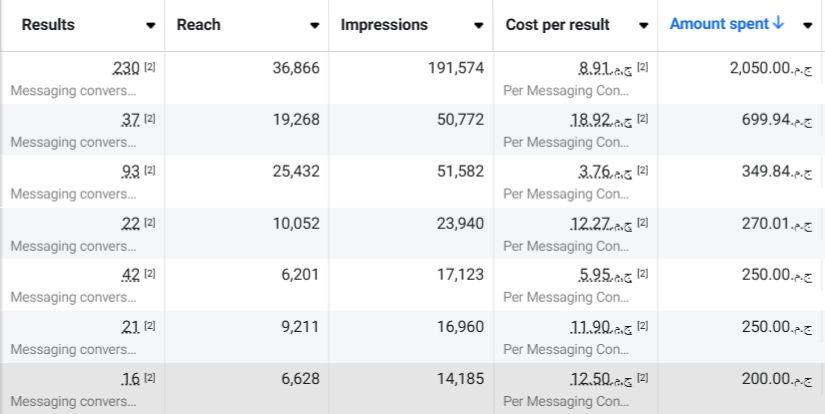Sort by the Amount spent header
The image size is (825, 414).
pyautogui.click(x=719, y=24)
